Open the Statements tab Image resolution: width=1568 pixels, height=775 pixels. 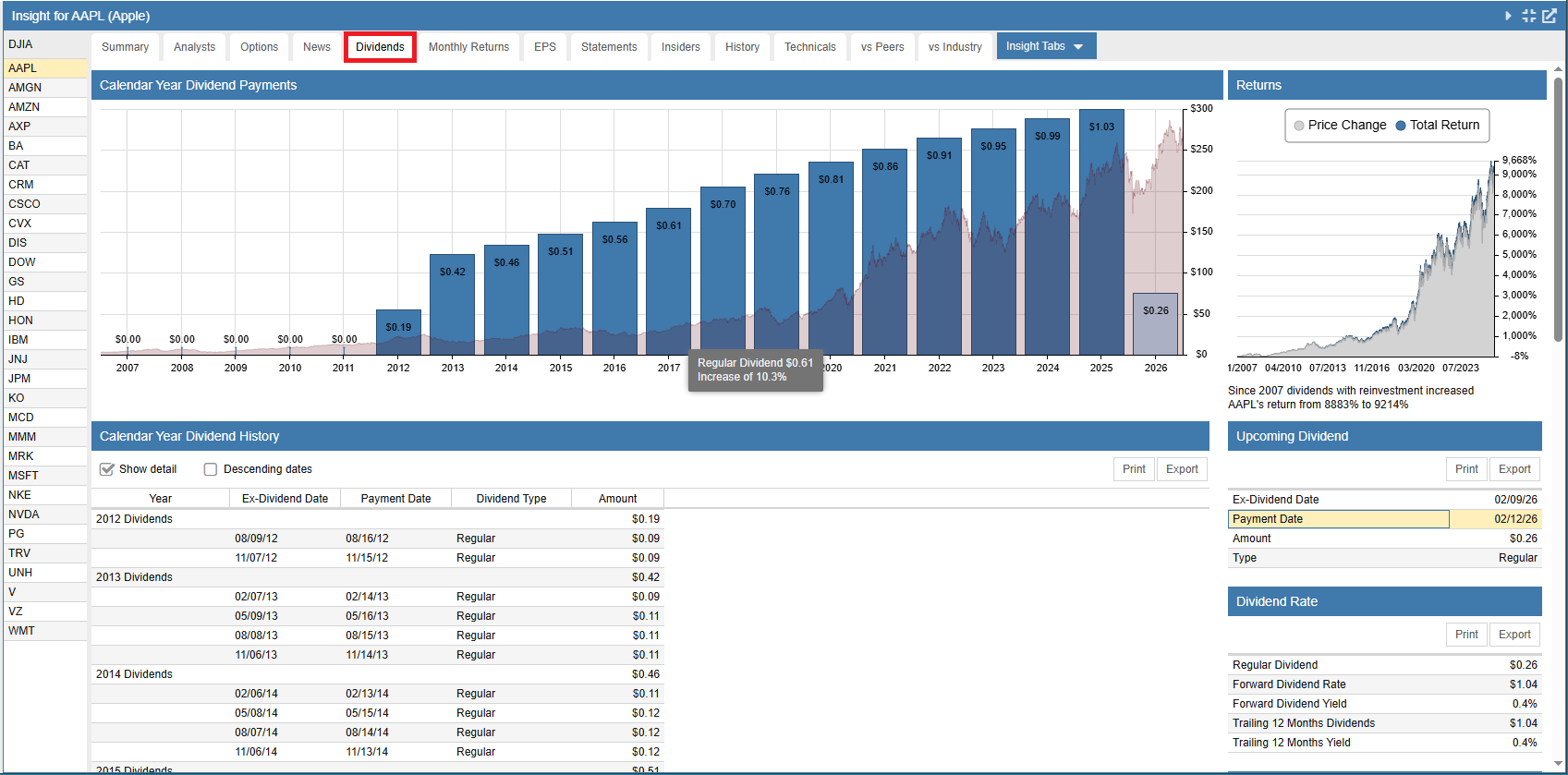click(609, 47)
